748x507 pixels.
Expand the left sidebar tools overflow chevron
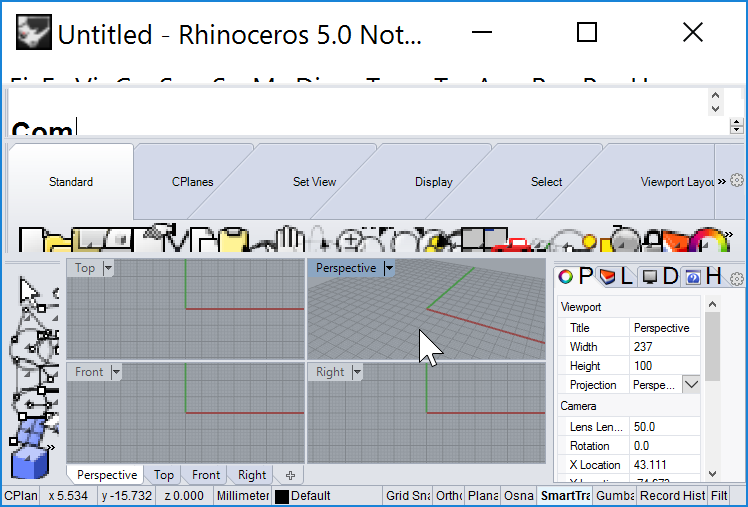pyautogui.click(x=51, y=448)
